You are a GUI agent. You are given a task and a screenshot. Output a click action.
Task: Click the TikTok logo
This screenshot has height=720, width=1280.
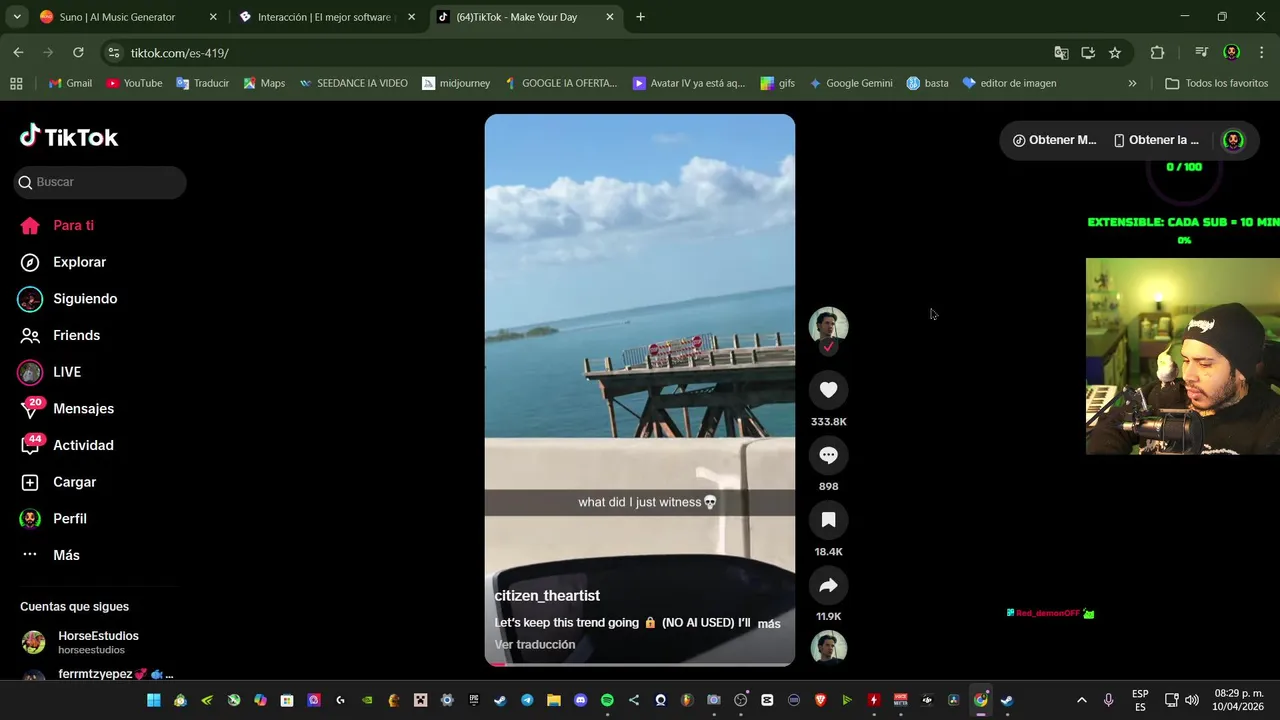69,136
